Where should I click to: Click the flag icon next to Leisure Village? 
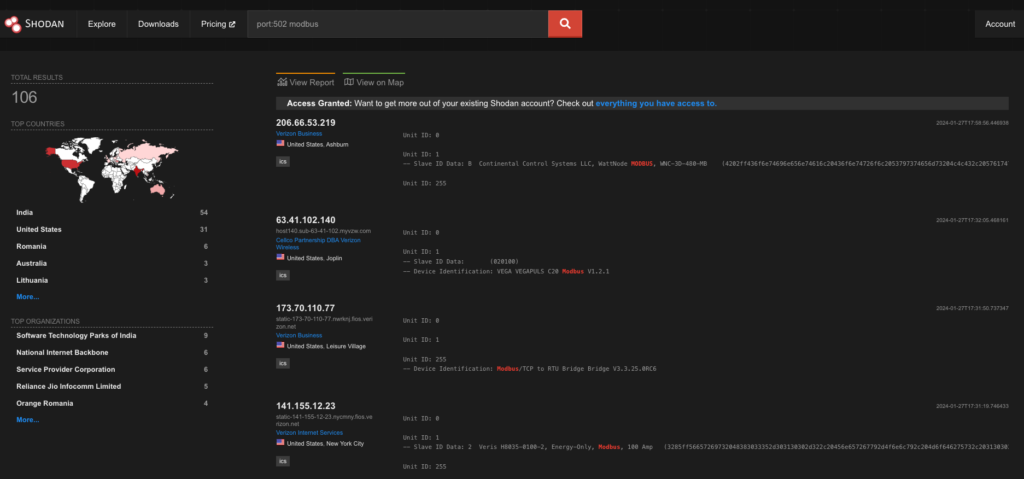280,345
